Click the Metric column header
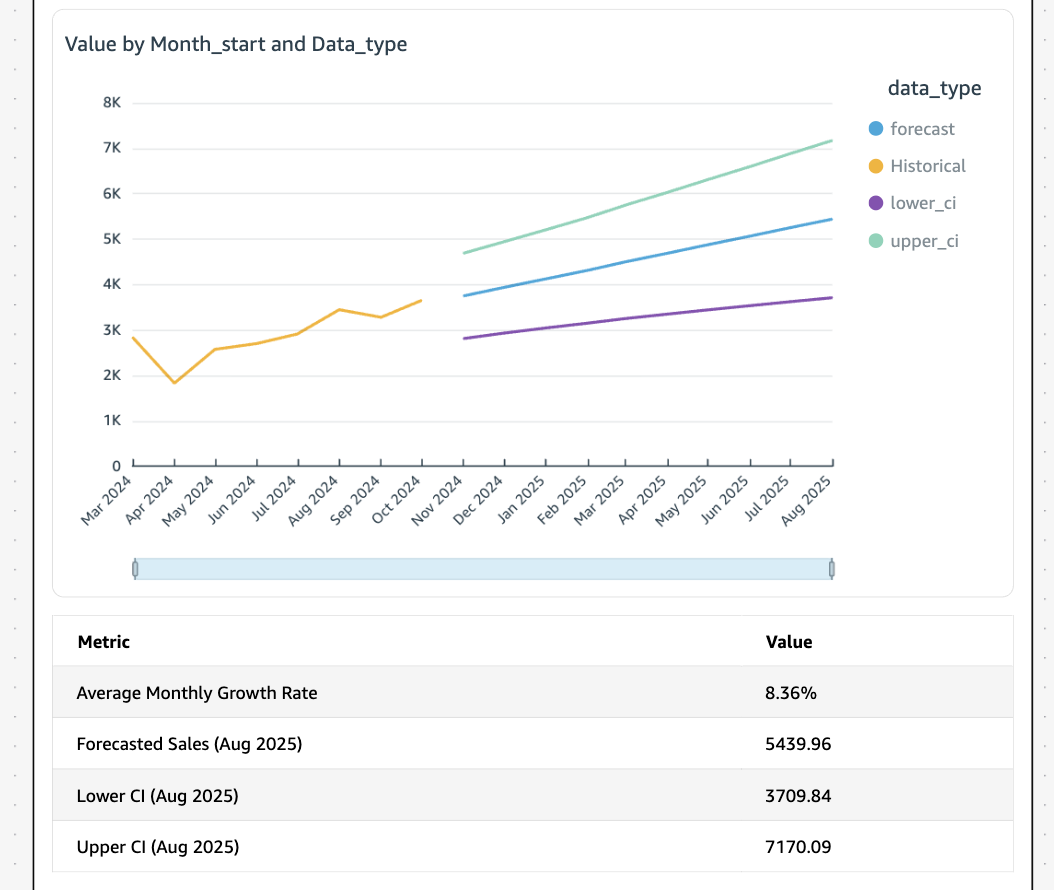1054x890 pixels. coord(104,642)
